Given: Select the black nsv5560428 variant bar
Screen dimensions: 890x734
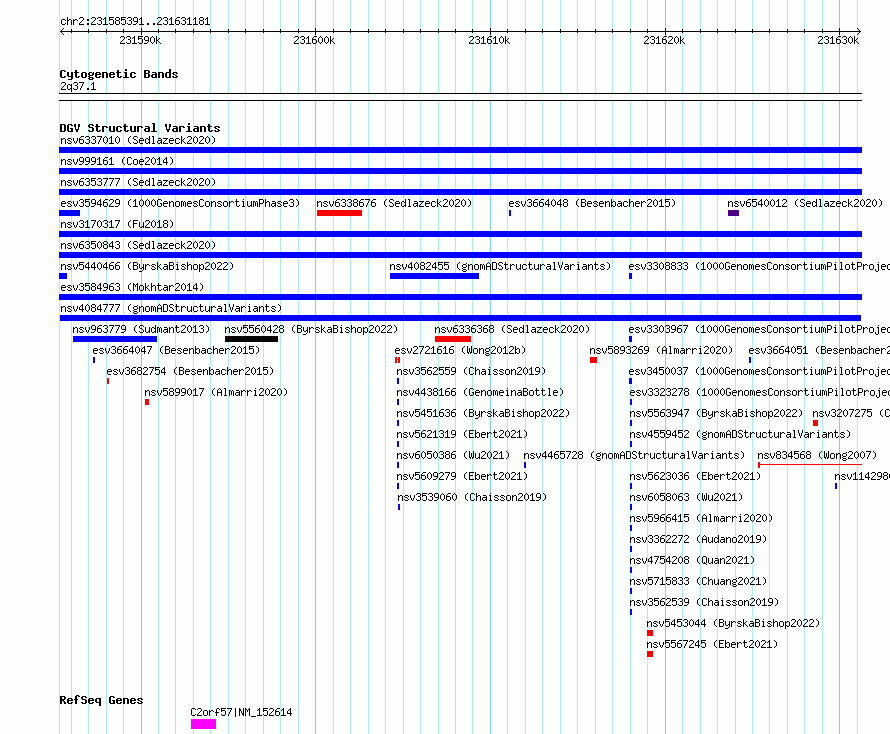Looking at the screenshot, I should click(251, 339).
